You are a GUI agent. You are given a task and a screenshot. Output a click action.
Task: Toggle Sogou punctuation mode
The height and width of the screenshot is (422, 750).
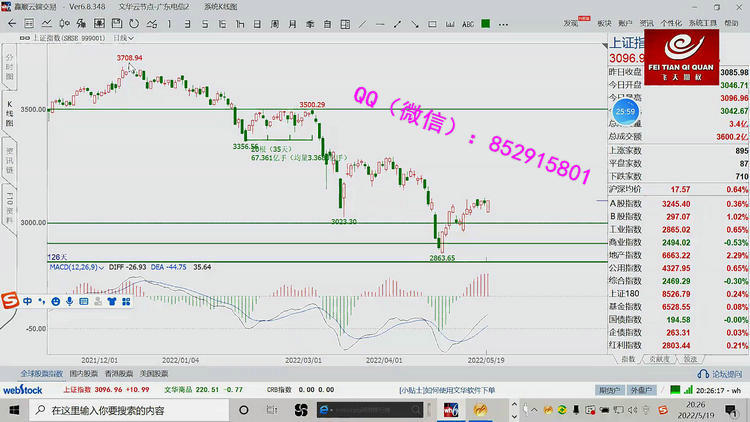[42, 300]
